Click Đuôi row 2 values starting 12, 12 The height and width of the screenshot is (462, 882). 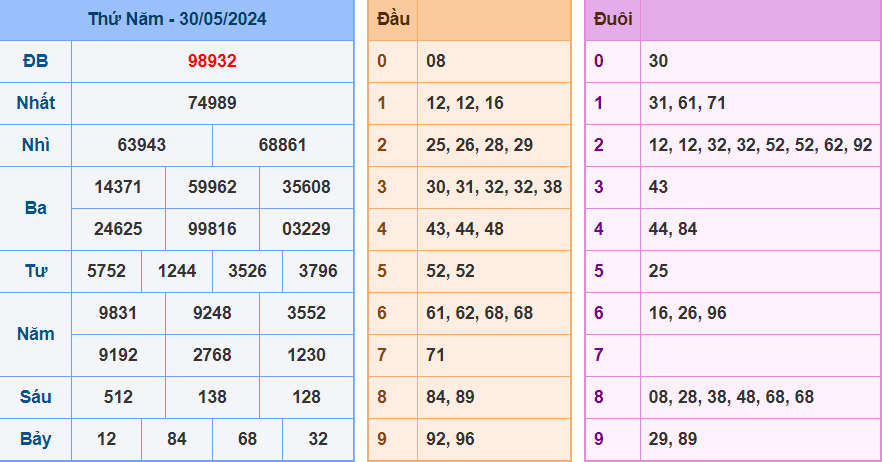pos(760,145)
